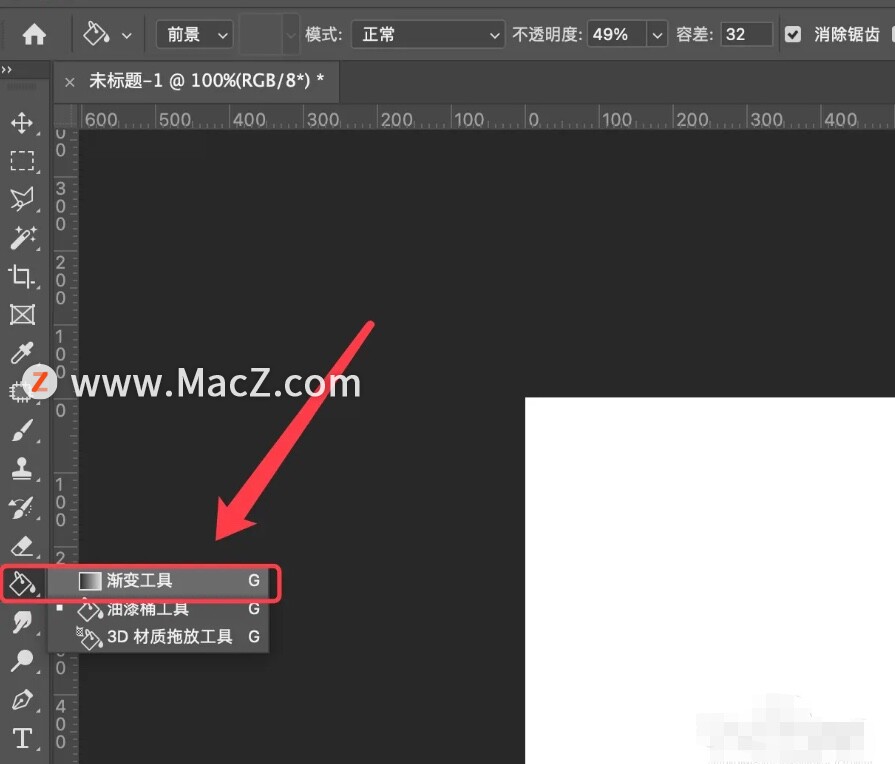Select the Crop tool
The width and height of the screenshot is (895, 764).
pos(22,276)
